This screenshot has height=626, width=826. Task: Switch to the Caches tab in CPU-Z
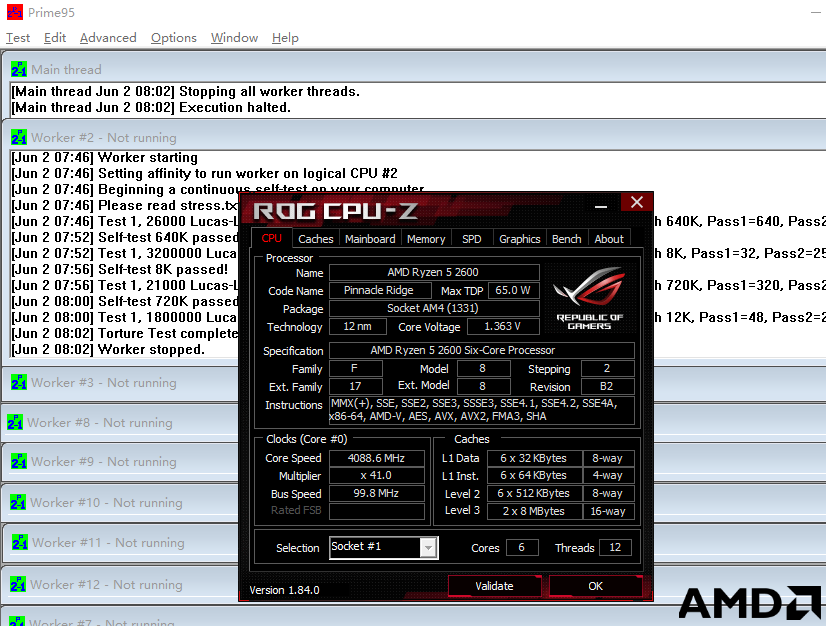pos(316,239)
